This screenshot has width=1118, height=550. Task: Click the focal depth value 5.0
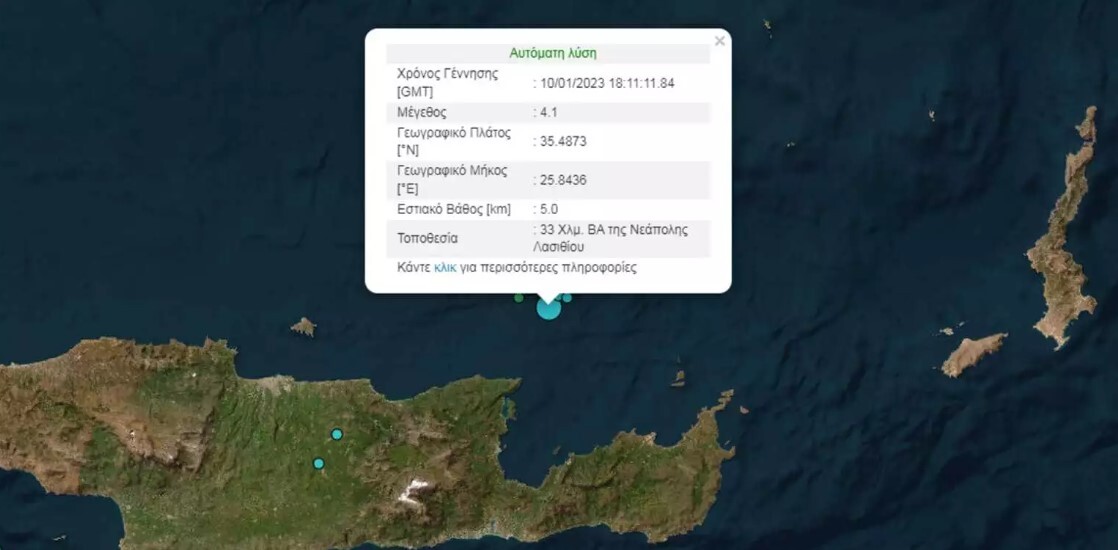pyautogui.click(x=548, y=209)
